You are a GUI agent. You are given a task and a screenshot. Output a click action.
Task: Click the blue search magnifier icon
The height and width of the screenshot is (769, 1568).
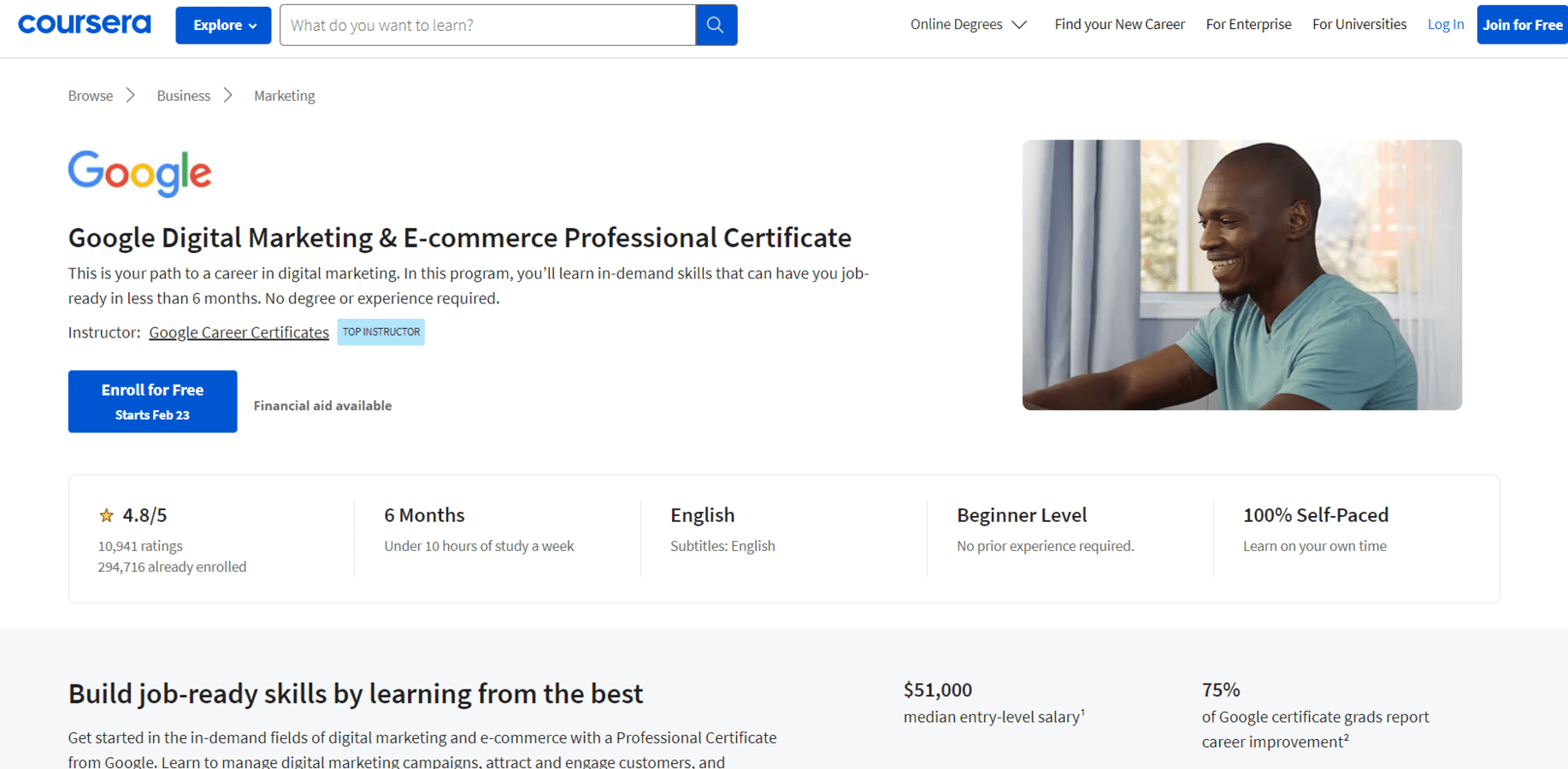click(716, 25)
